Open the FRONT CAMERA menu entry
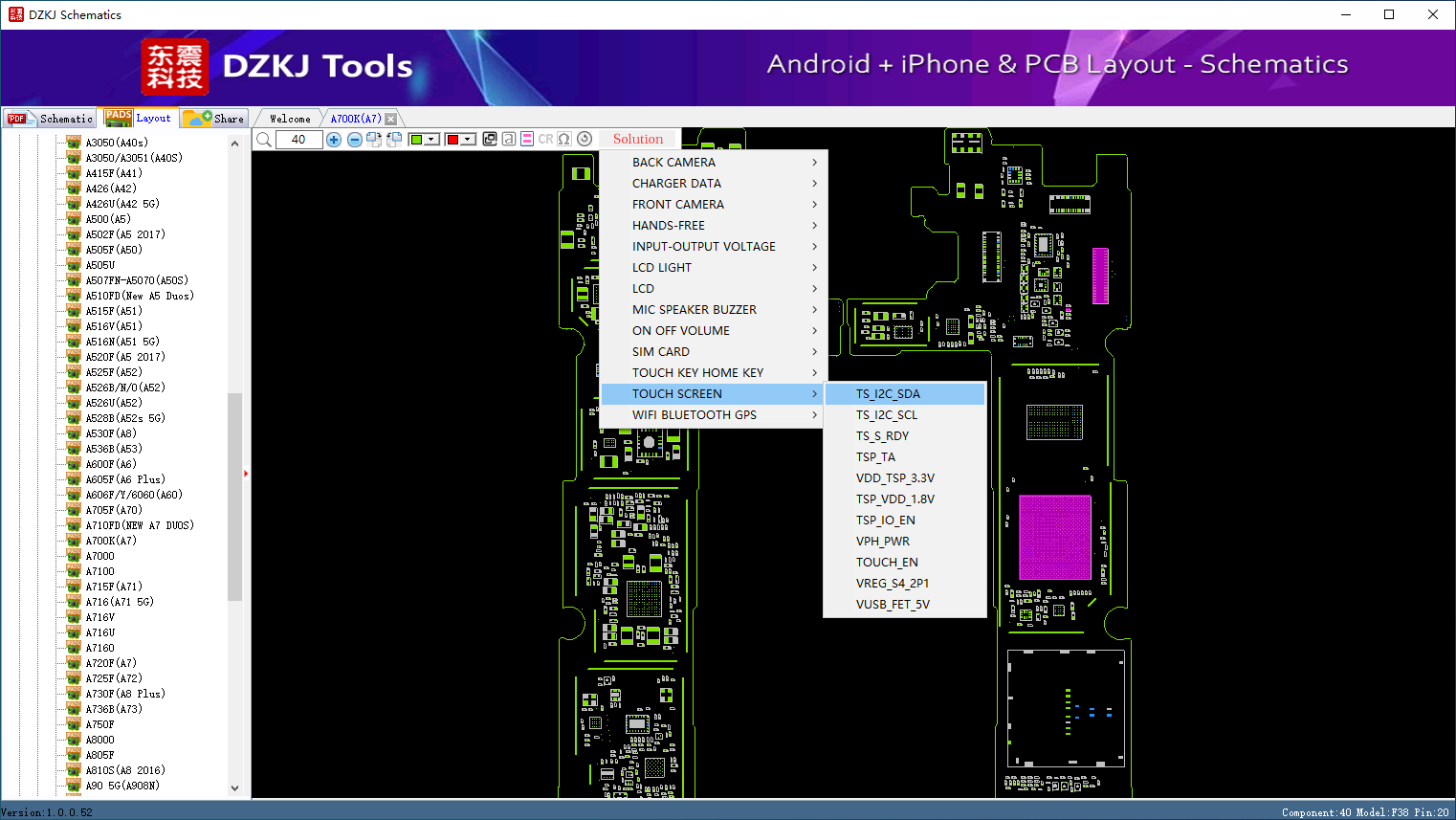This screenshot has height=820, width=1456. point(712,205)
